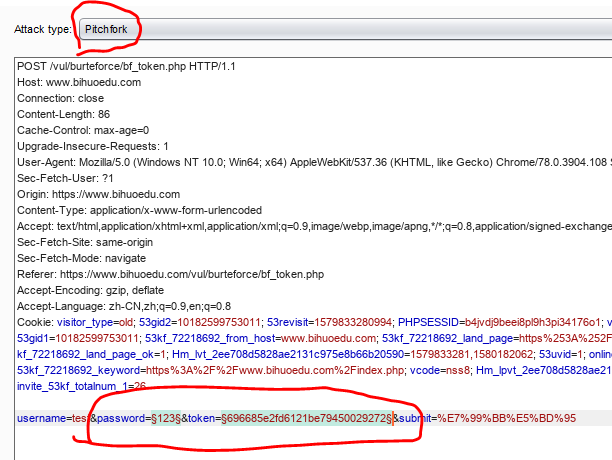This screenshot has width=612, height=460.
Task: Click the 'Origin: https://www.bihuoedu.com' header
Action: click(x=98, y=194)
